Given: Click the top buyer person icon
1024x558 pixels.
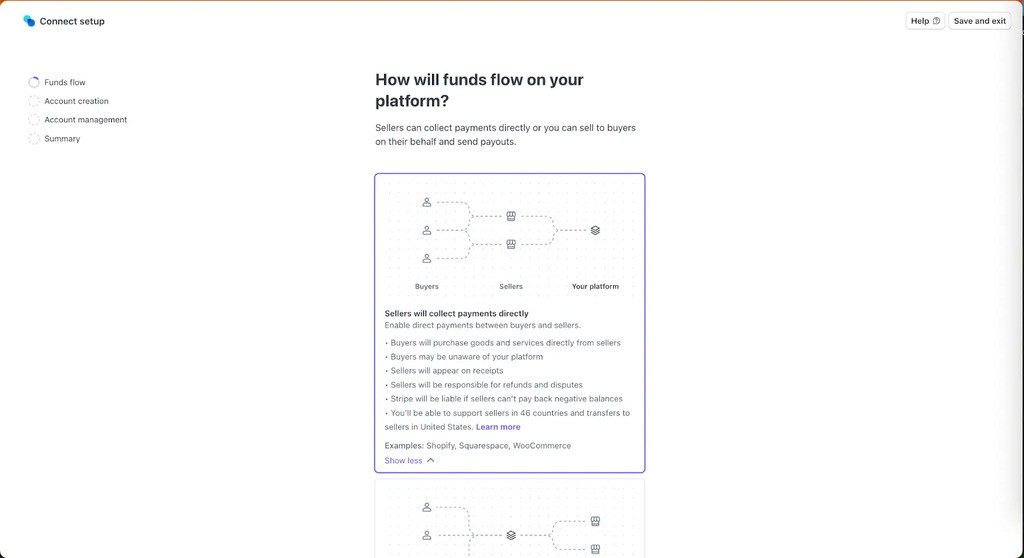Looking at the screenshot, I should click(427, 202).
